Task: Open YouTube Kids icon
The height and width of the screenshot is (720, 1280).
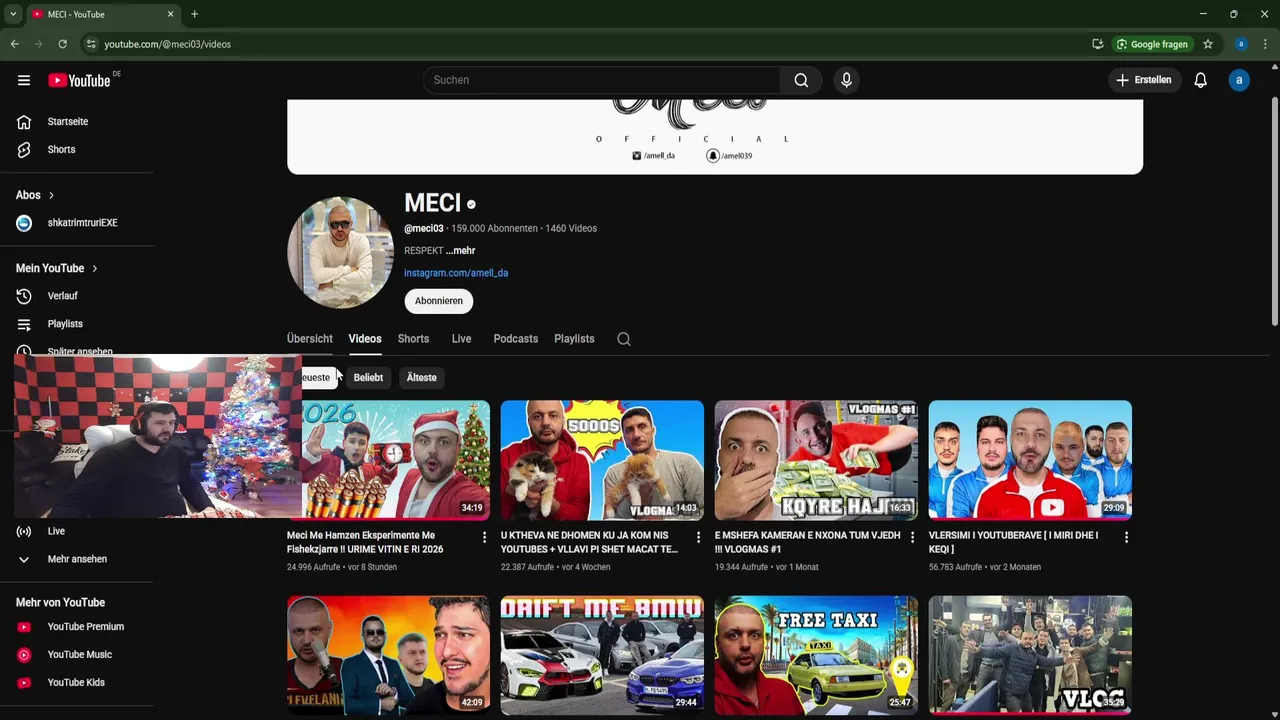Action: (24, 683)
